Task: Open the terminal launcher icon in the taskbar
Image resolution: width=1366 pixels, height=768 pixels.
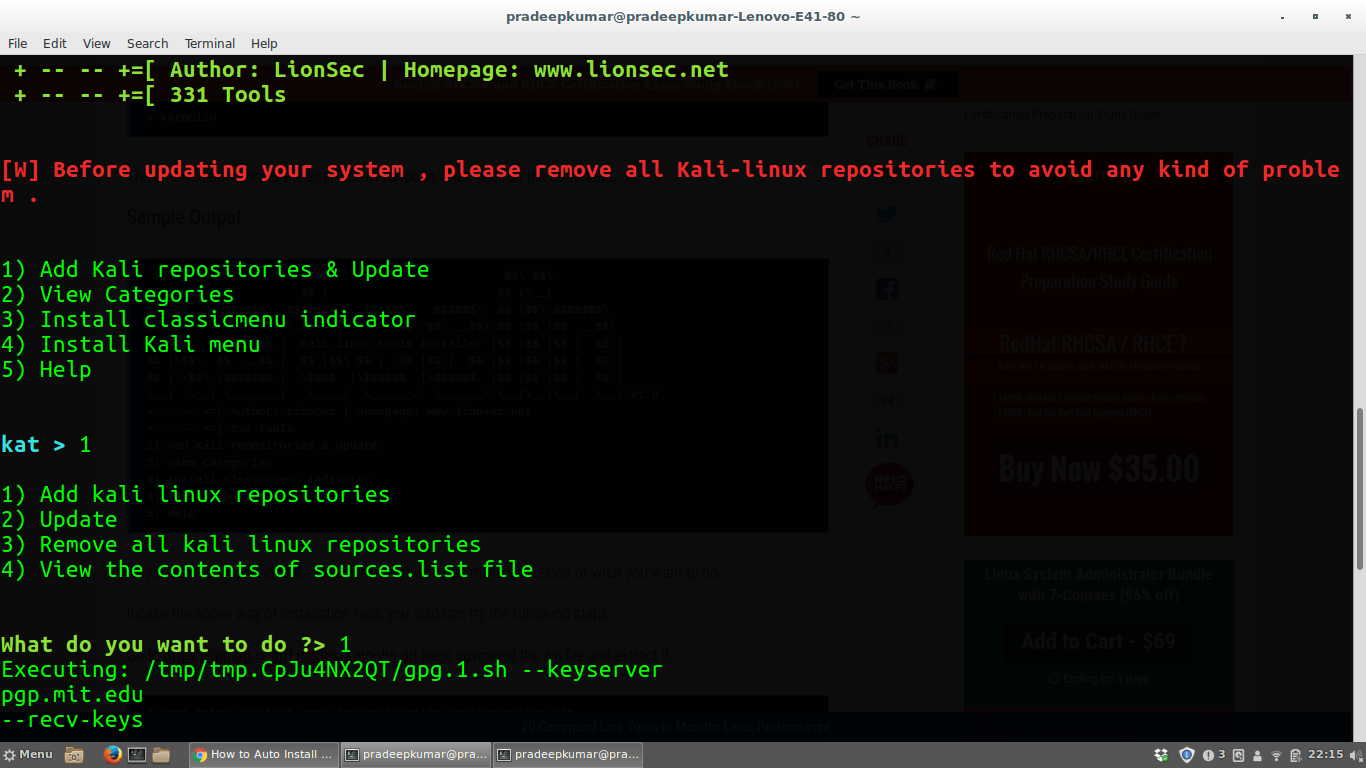Action: point(137,755)
